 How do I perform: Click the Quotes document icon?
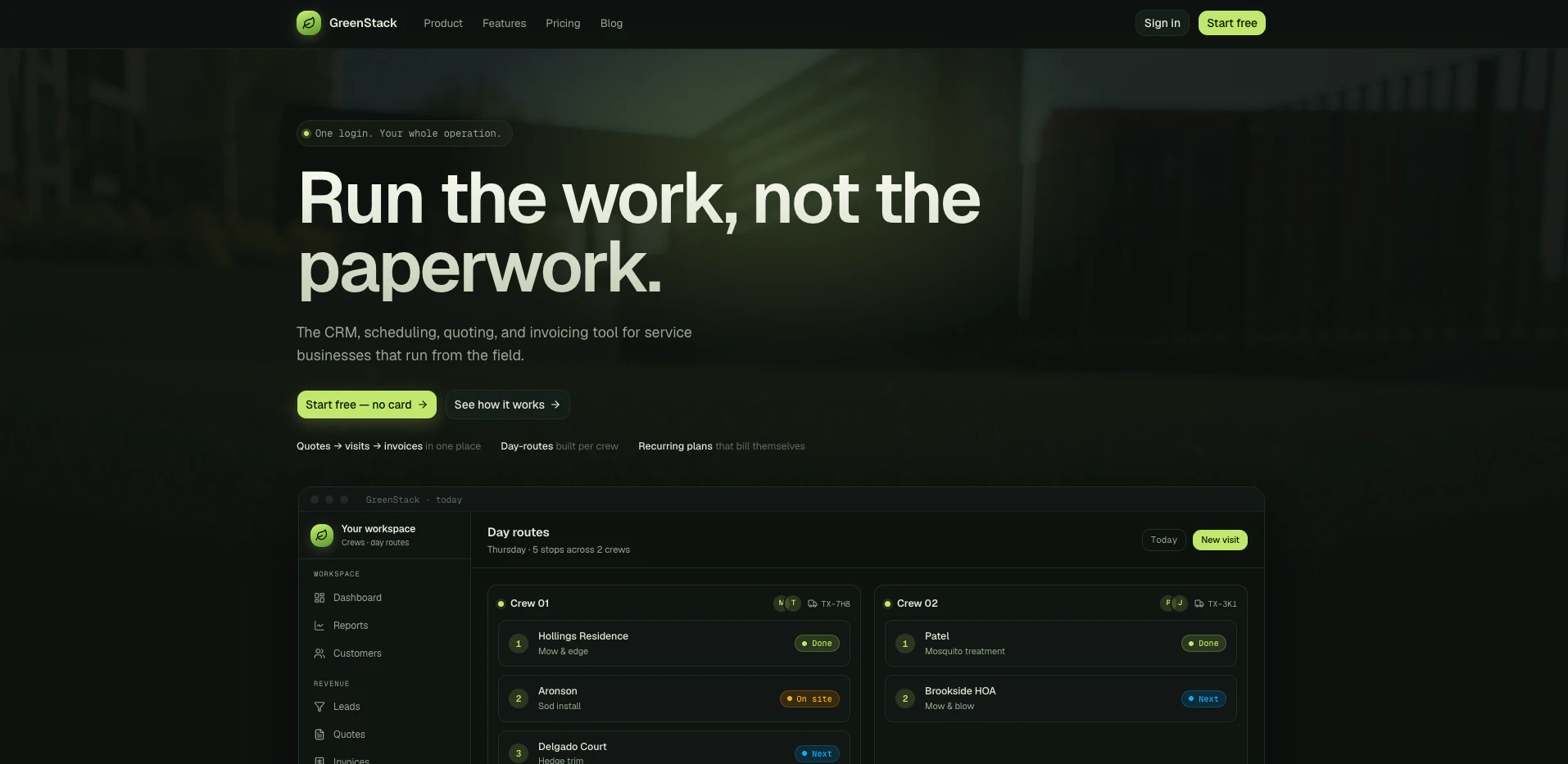(x=319, y=735)
